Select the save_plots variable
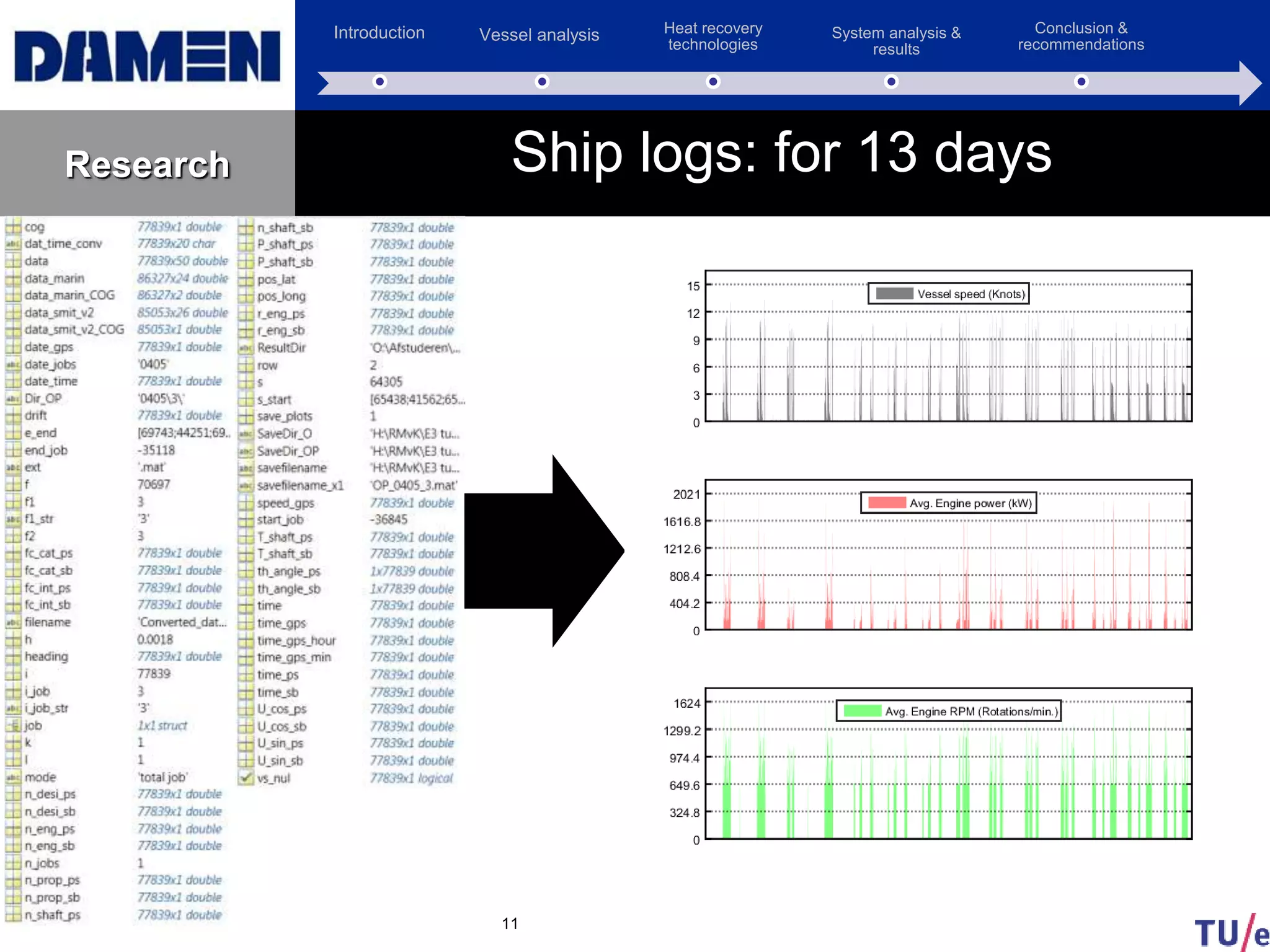This screenshot has height=952, width=1270. coord(285,416)
